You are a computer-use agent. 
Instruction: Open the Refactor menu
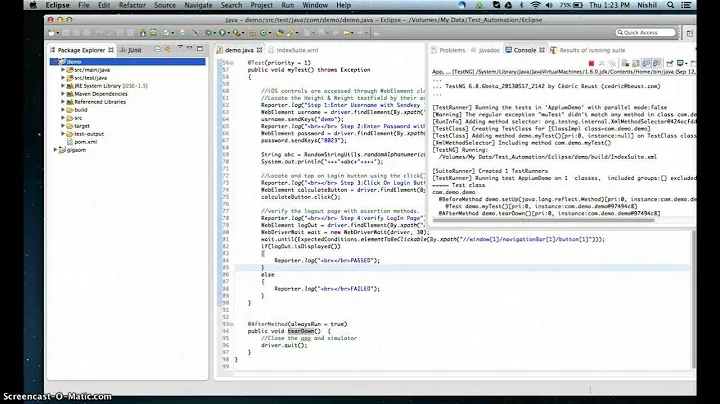(132, 5)
